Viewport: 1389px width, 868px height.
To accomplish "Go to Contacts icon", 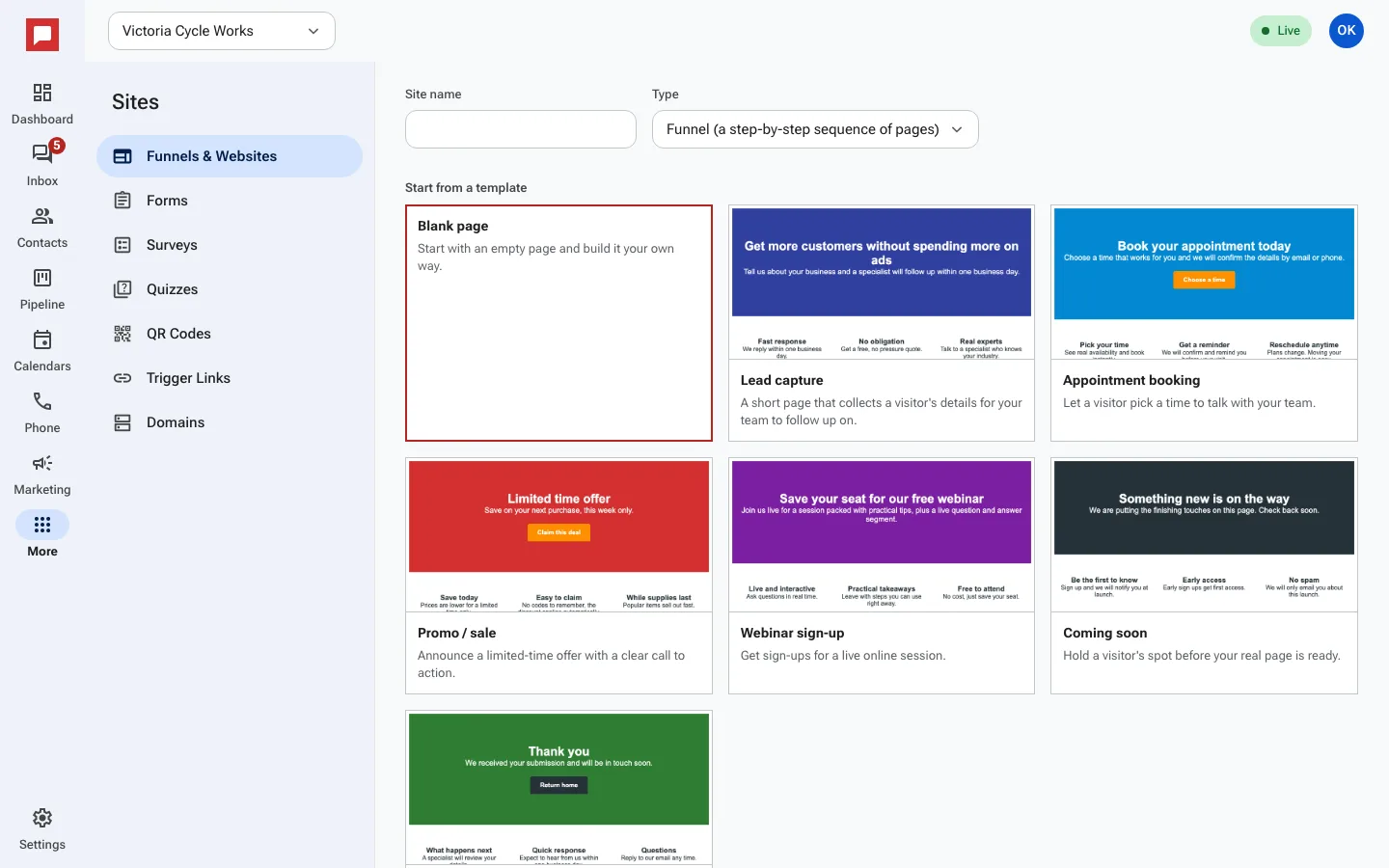I will [x=42, y=216].
